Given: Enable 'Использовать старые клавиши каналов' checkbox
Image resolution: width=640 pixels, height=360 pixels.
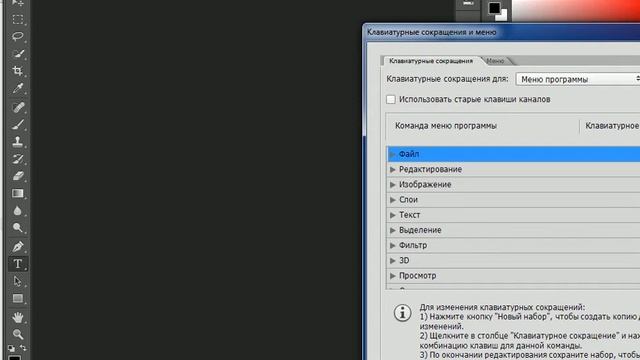Looking at the screenshot, I should tap(391, 99).
